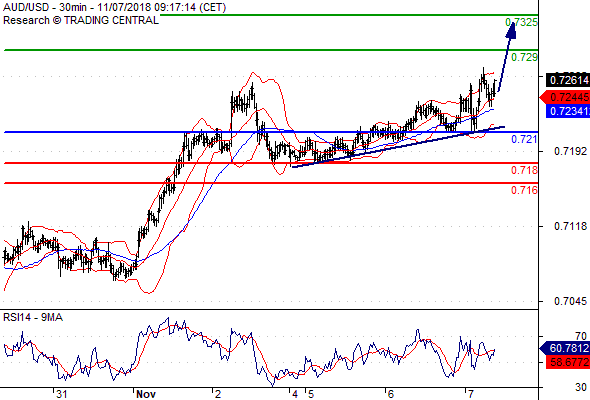Click the Research © TRADING CENTRAL credit
Viewport: 590px width, 400px height.
[x=81, y=20]
